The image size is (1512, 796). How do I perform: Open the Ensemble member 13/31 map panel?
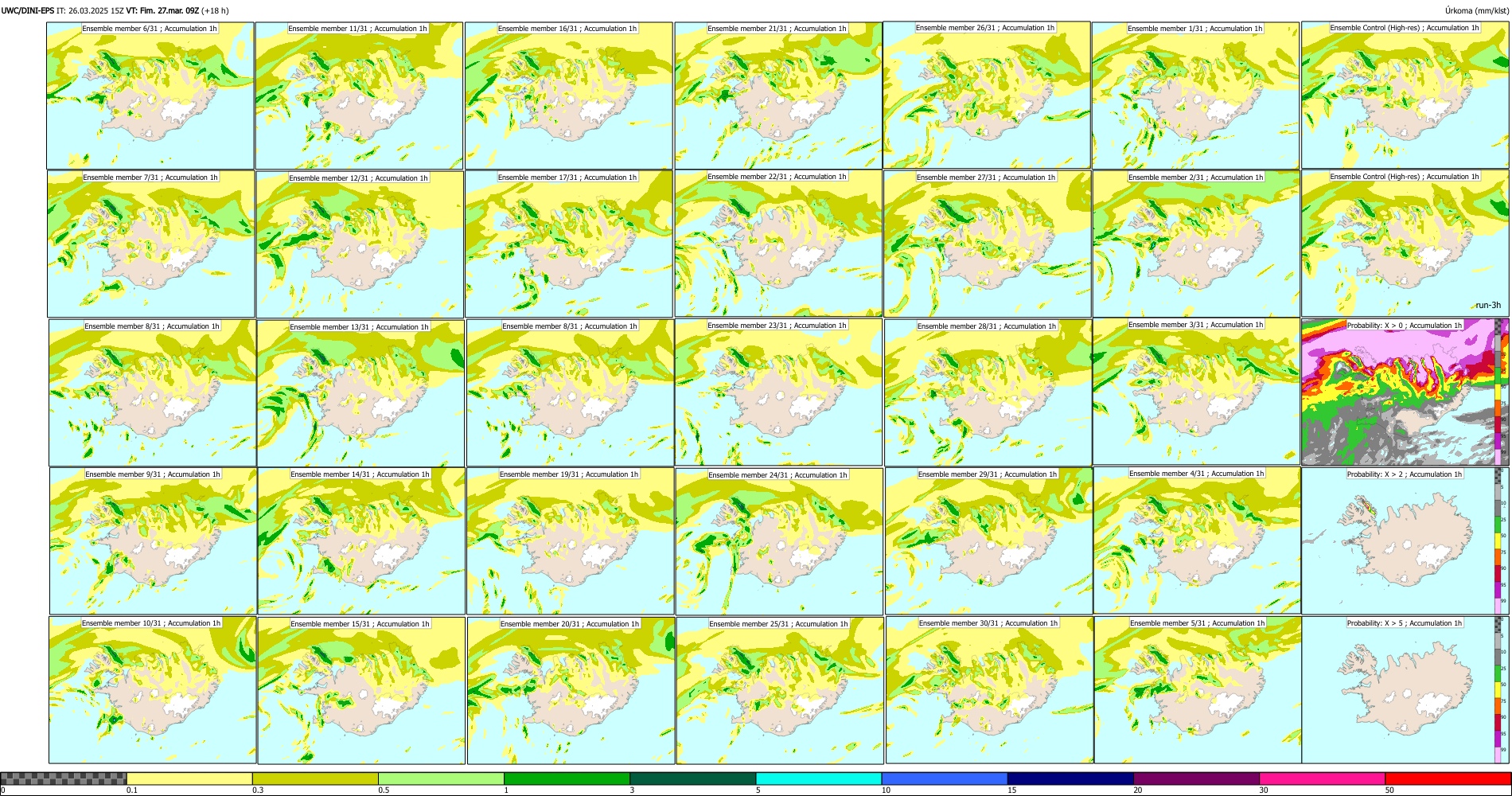(360, 393)
